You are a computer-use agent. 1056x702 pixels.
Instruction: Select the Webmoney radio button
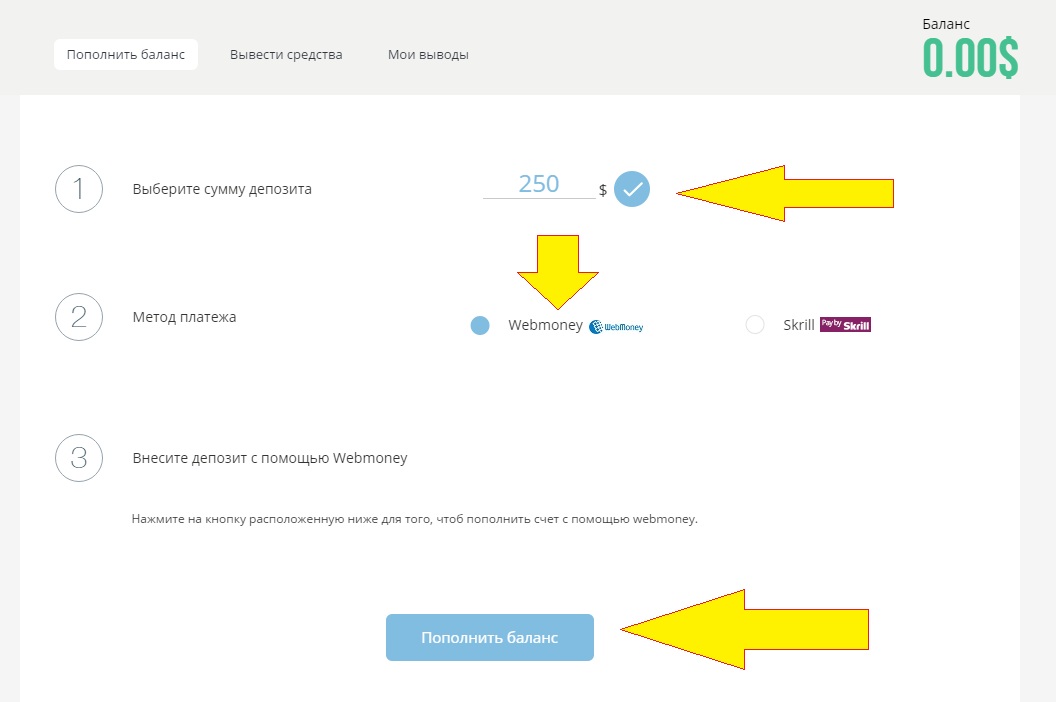(480, 325)
